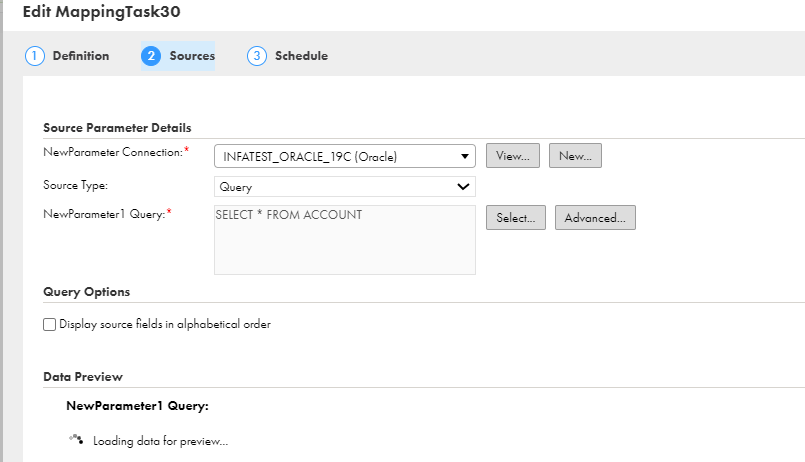This screenshot has height=462, width=805.
Task: Click the View... connection button
Action: click(x=513, y=156)
